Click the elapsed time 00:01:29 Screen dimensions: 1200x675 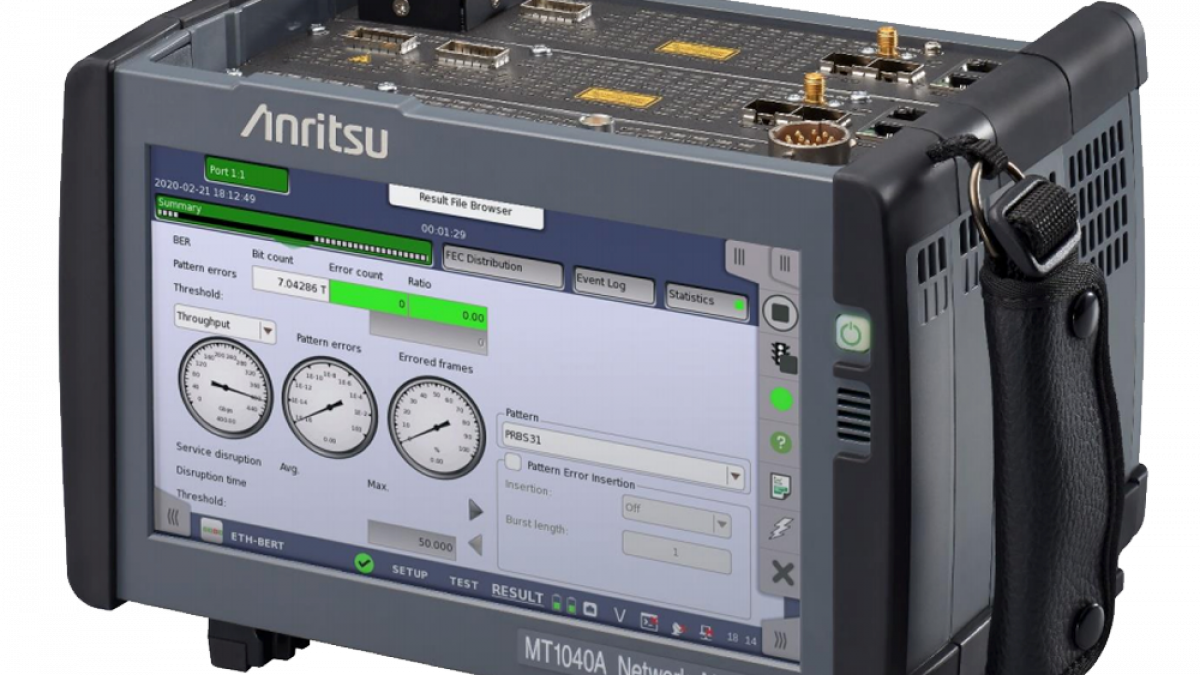(x=442, y=231)
